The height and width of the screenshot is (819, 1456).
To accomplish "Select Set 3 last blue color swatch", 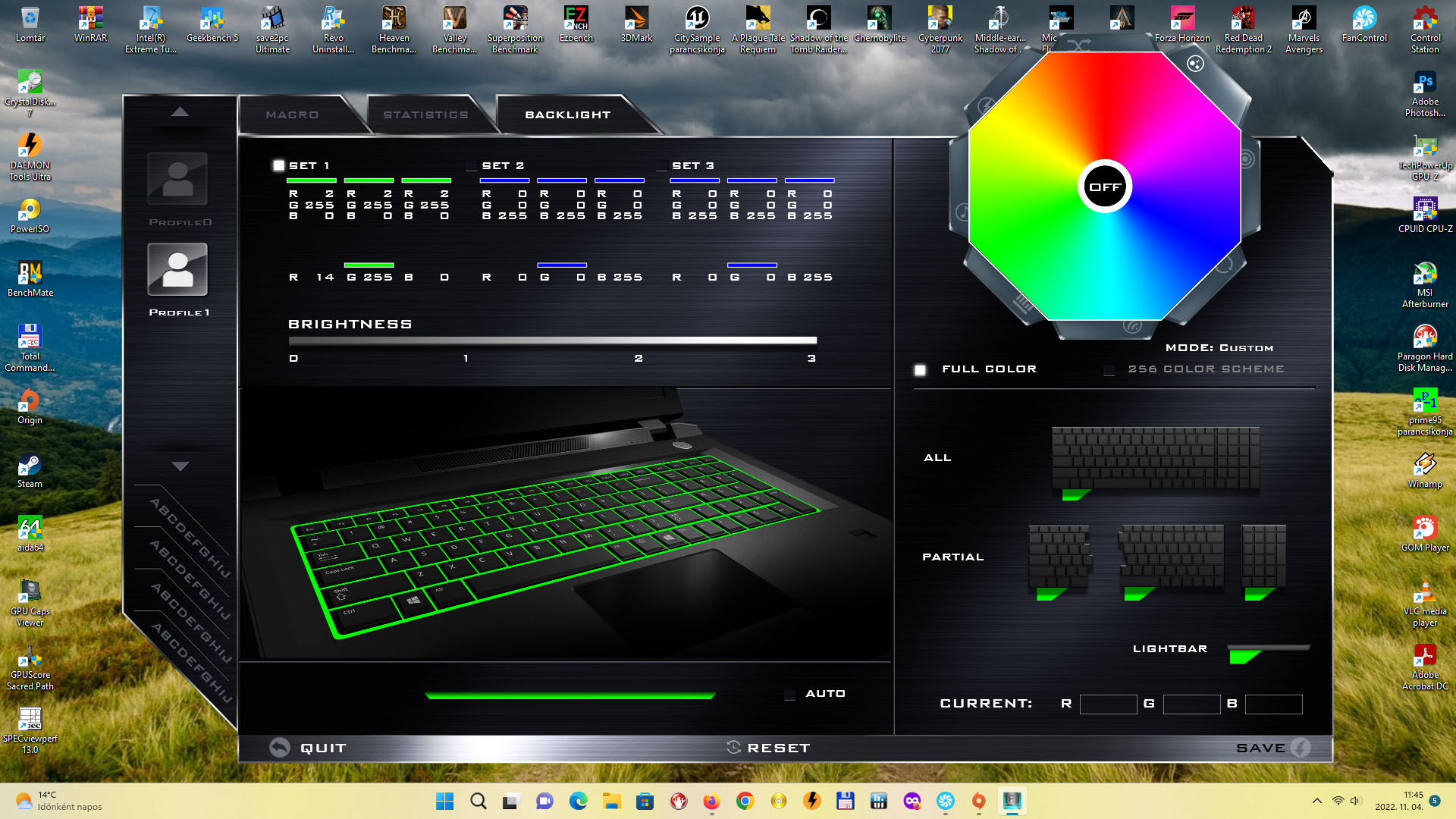I will coord(809,180).
